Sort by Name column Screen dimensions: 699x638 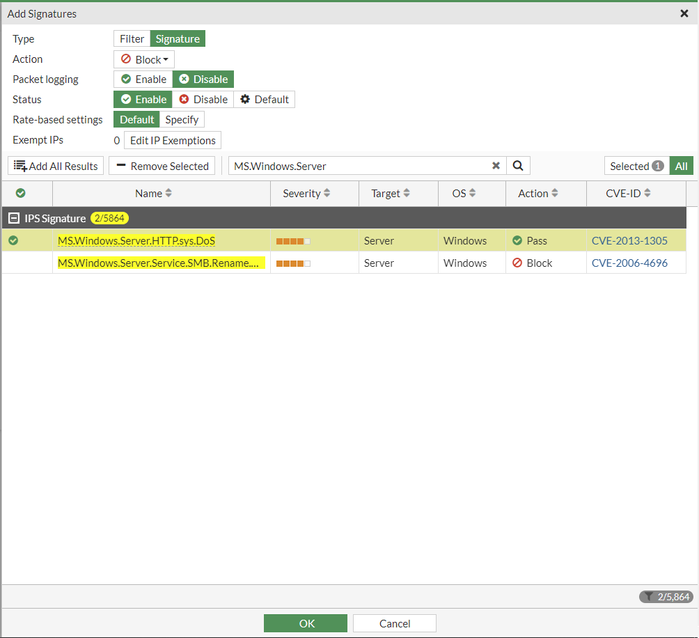click(153, 193)
